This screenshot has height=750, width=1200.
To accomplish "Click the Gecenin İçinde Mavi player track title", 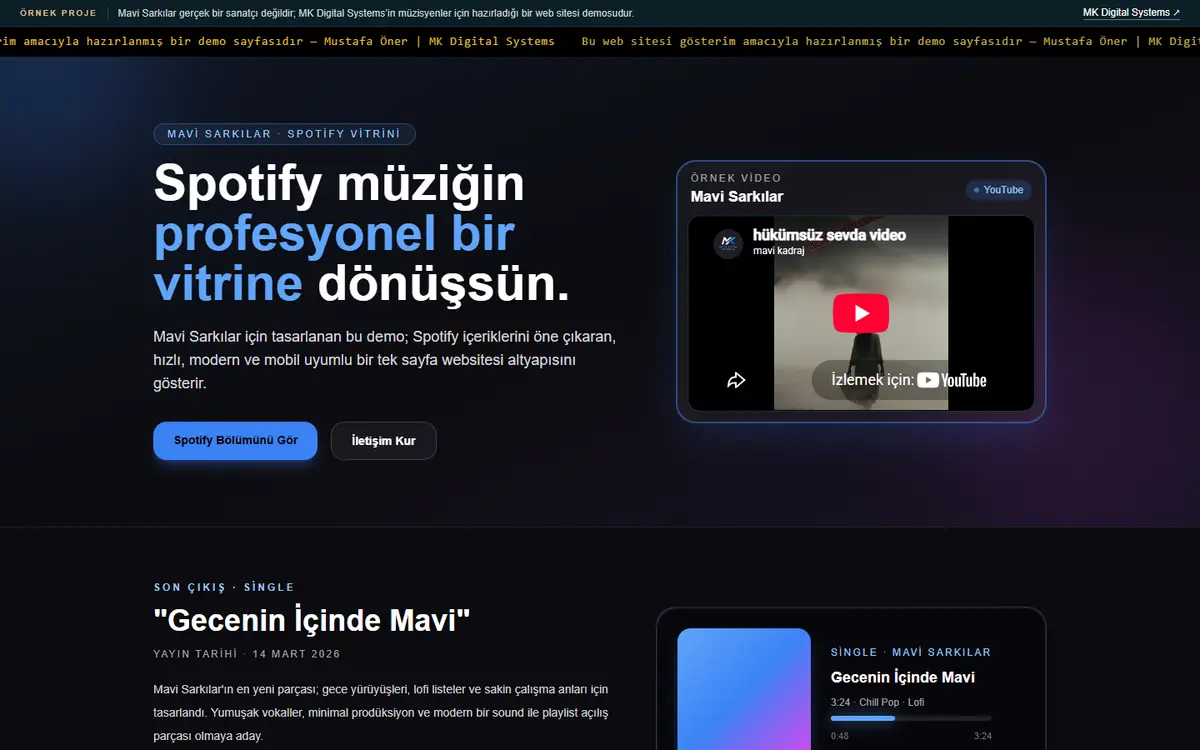I will pyautogui.click(x=903, y=677).
